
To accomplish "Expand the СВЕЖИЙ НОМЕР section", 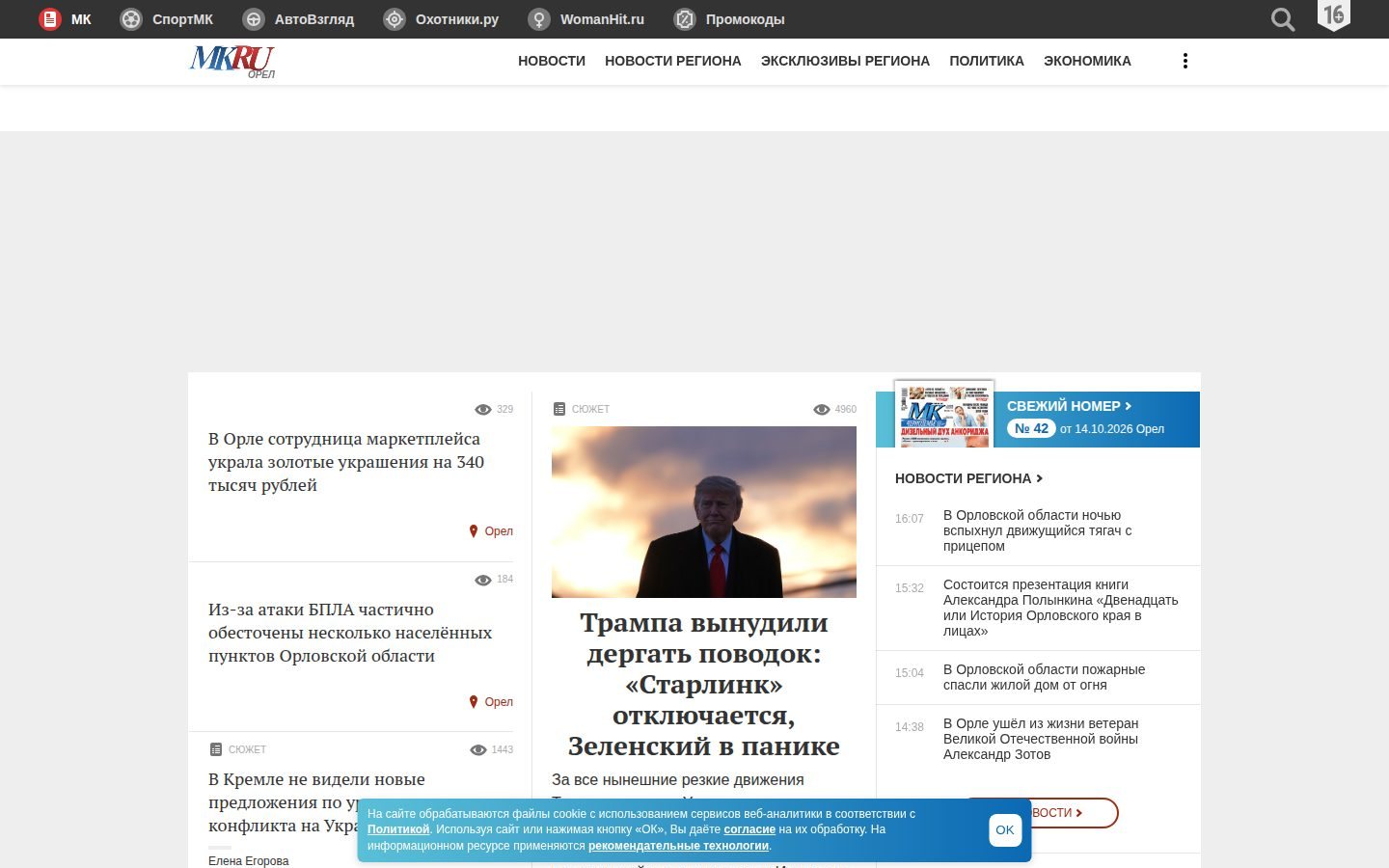I will (1069, 406).
